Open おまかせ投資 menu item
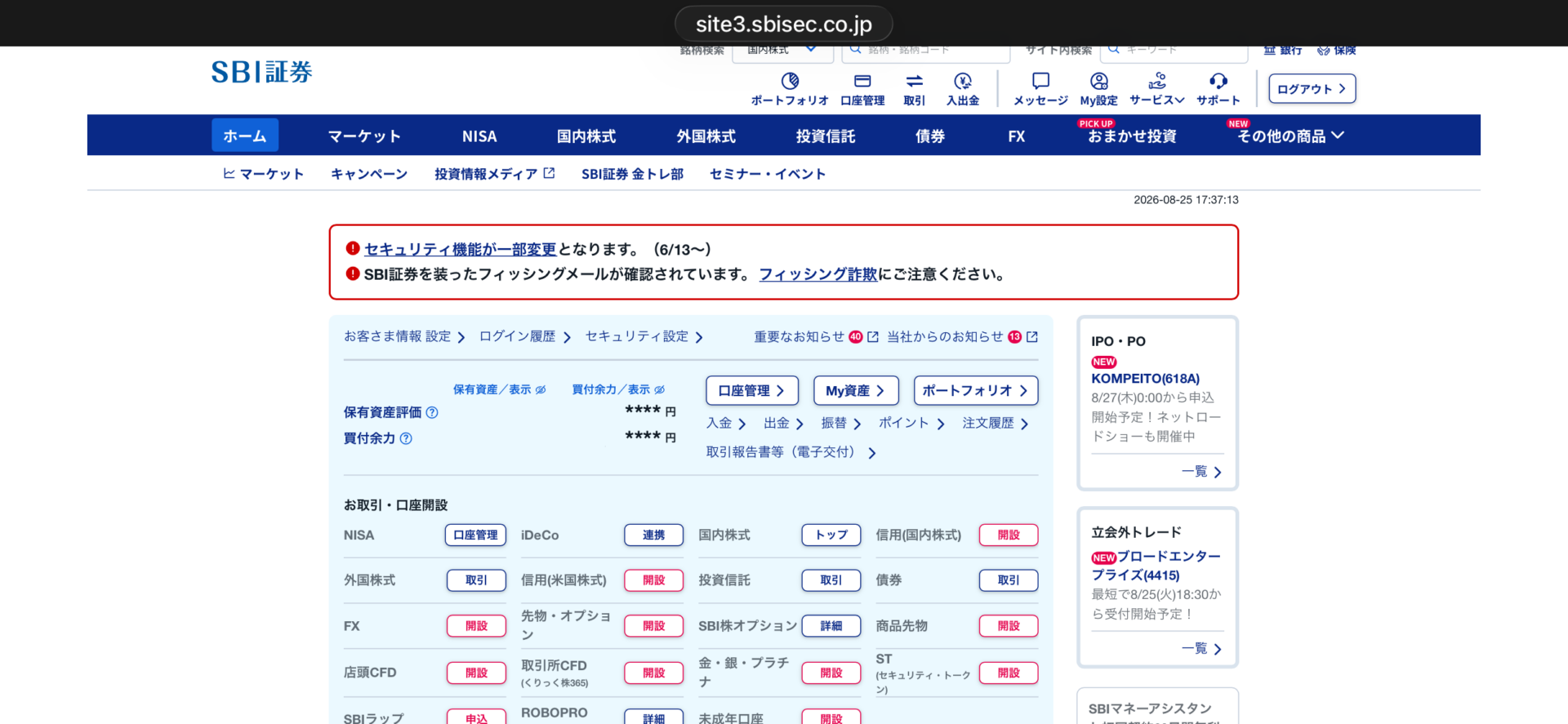This screenshot has width=1568, height=724. coord(1132,136)
